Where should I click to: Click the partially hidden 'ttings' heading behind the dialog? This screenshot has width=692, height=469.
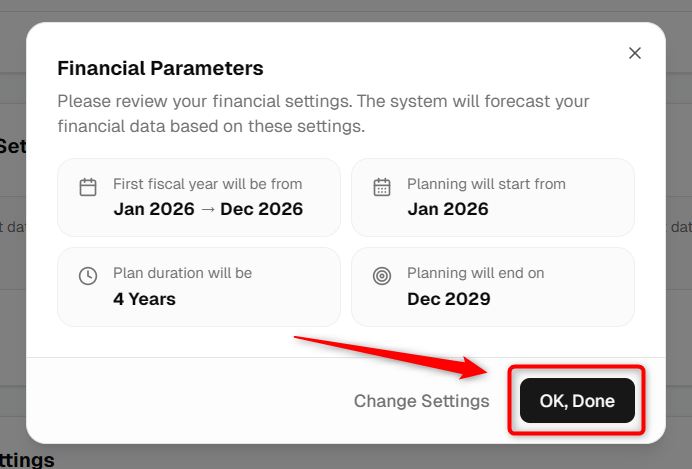pos(27,460)
